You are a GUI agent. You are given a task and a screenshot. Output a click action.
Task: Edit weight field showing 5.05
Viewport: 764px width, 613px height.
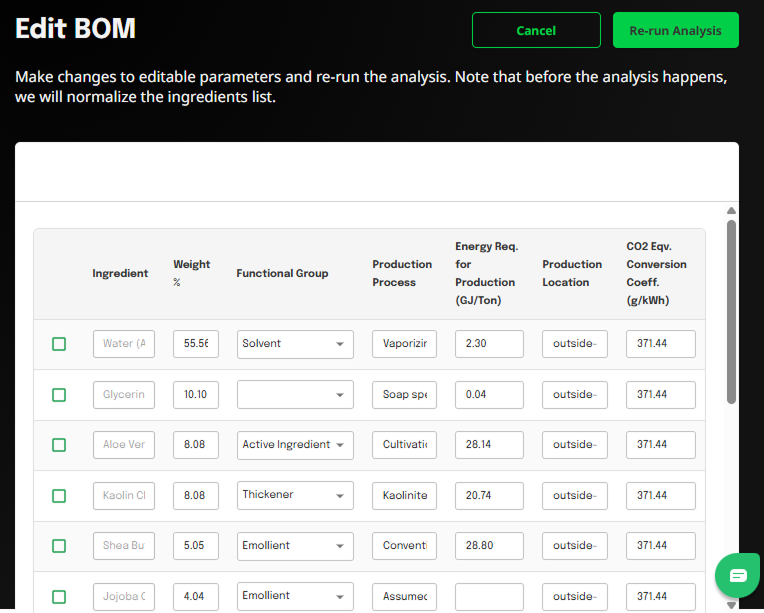(x=196, y=546)
